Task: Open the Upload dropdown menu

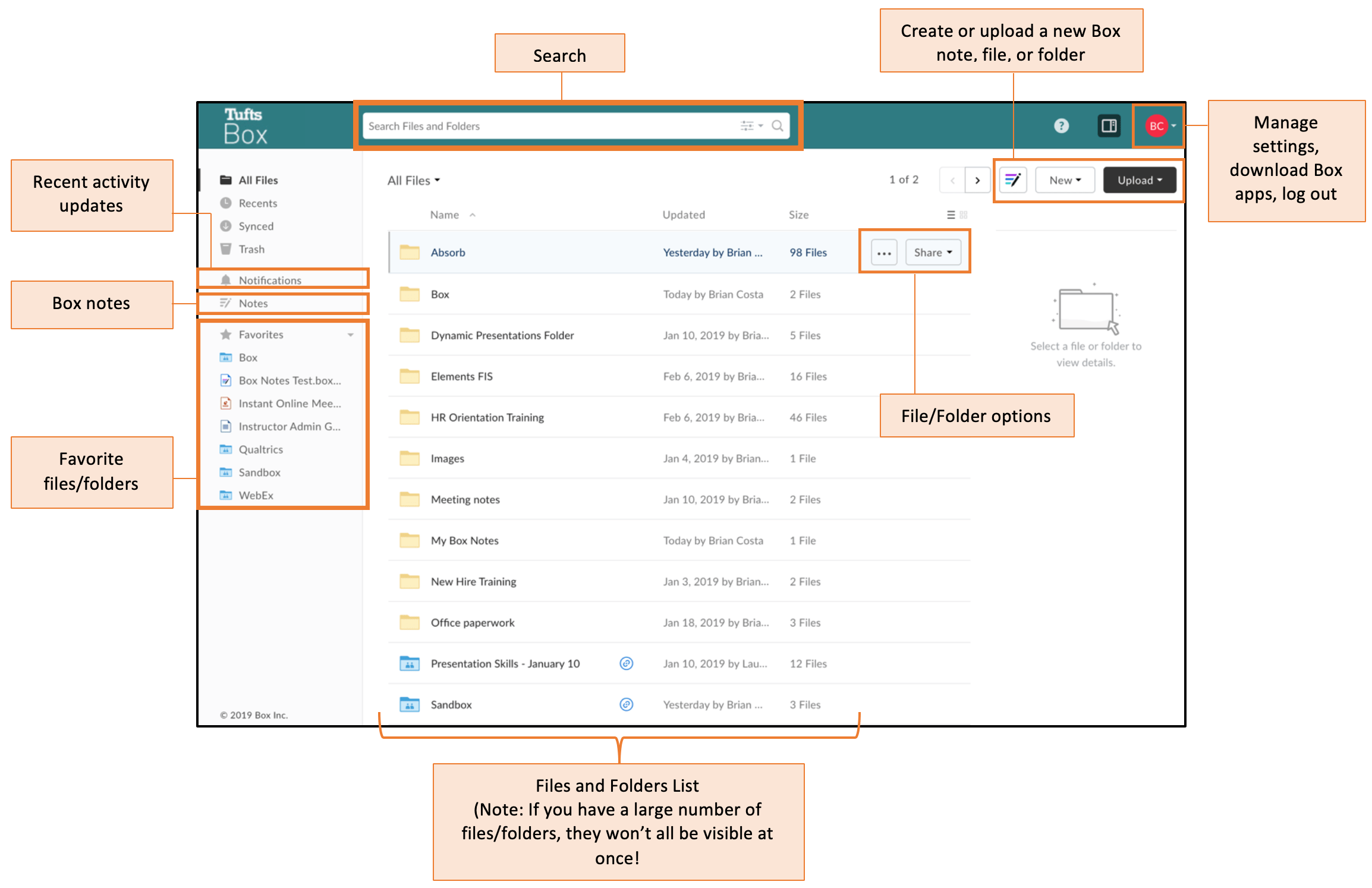Action: tap(1139, 180)
